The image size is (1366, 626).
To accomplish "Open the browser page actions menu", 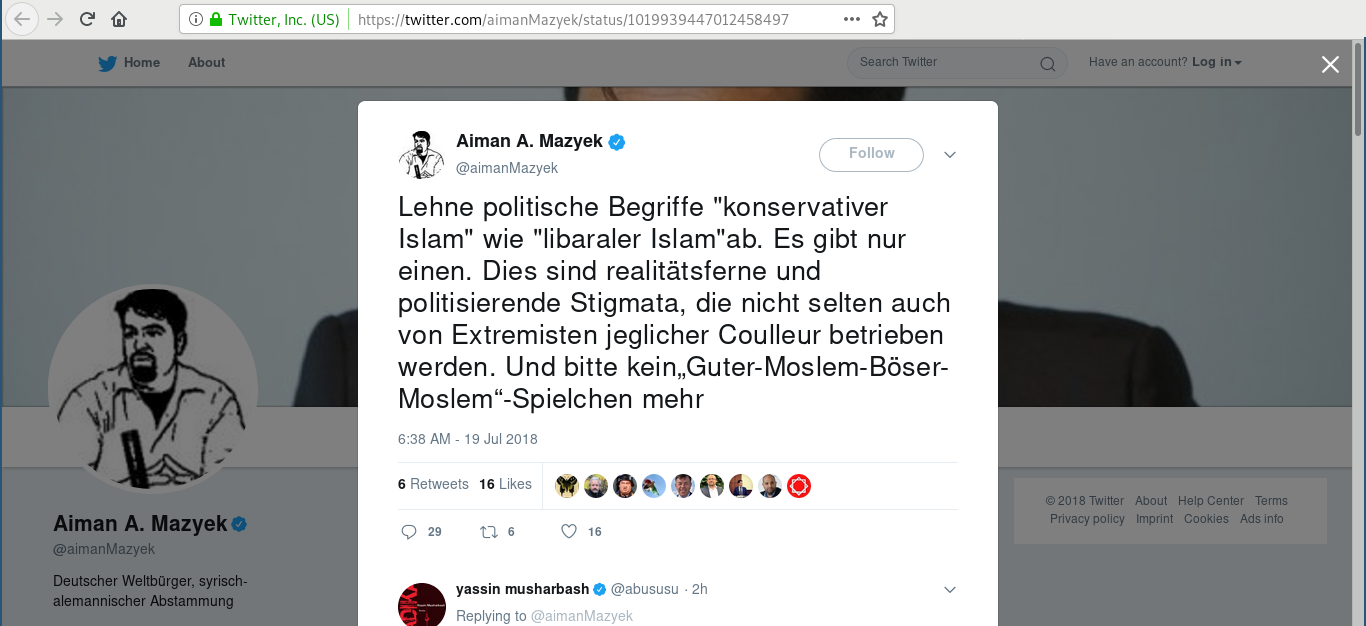I will click(851, 19).
